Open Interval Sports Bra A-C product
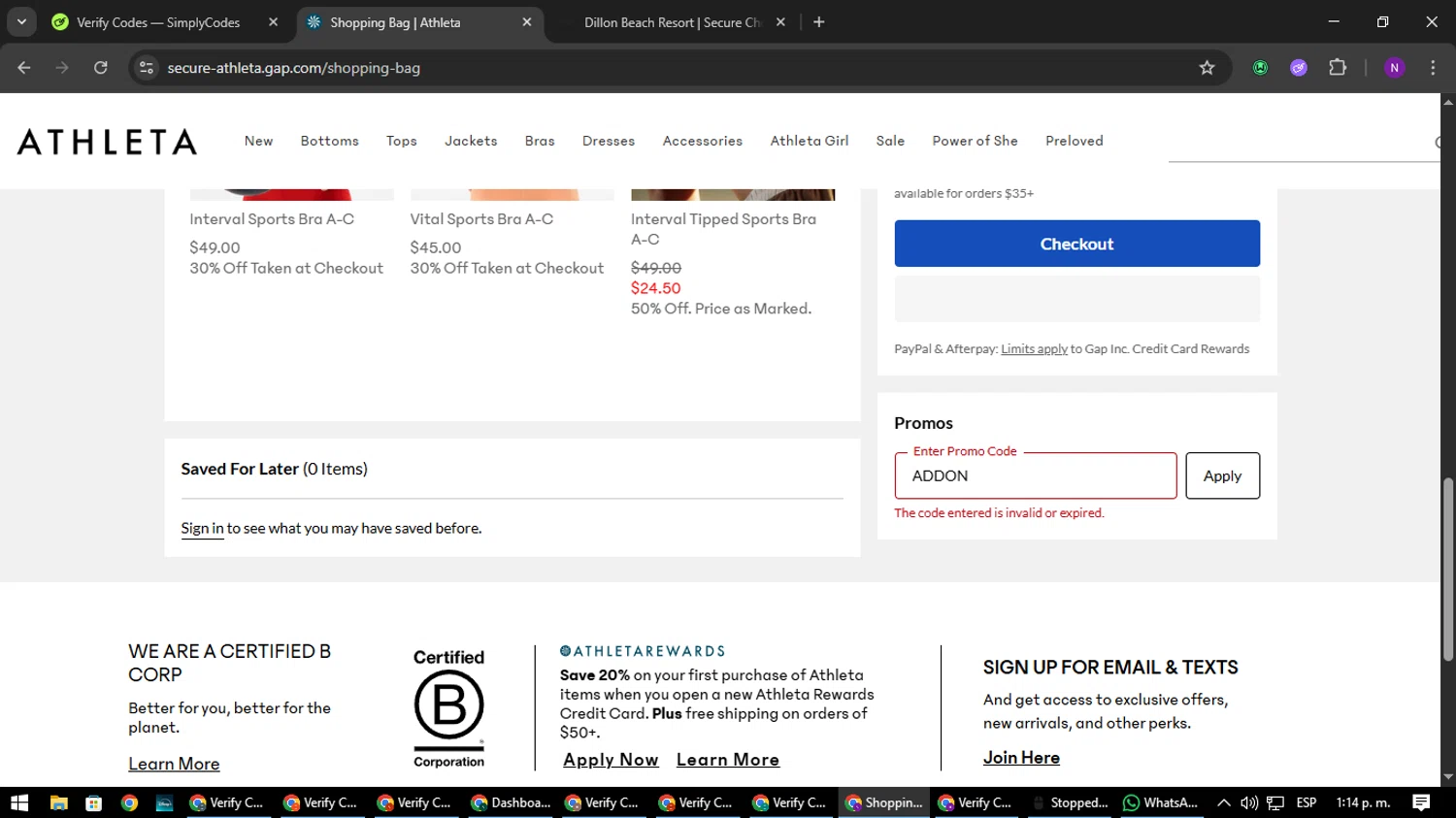The image size is (1456, 818). pos(272,219)
